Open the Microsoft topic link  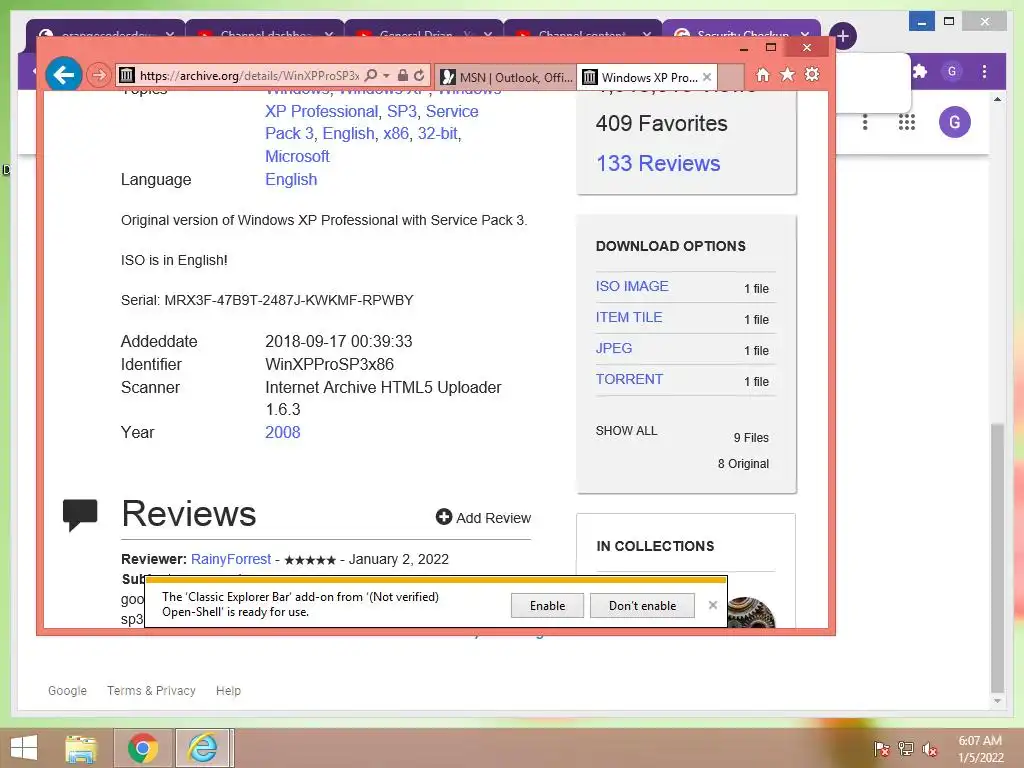(x=297, y=157)
